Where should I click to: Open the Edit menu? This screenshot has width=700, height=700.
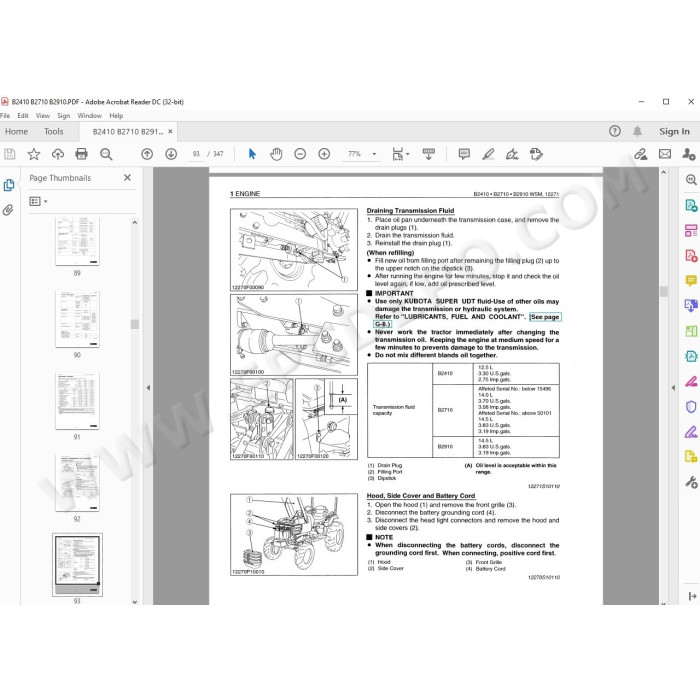[23, 116]
